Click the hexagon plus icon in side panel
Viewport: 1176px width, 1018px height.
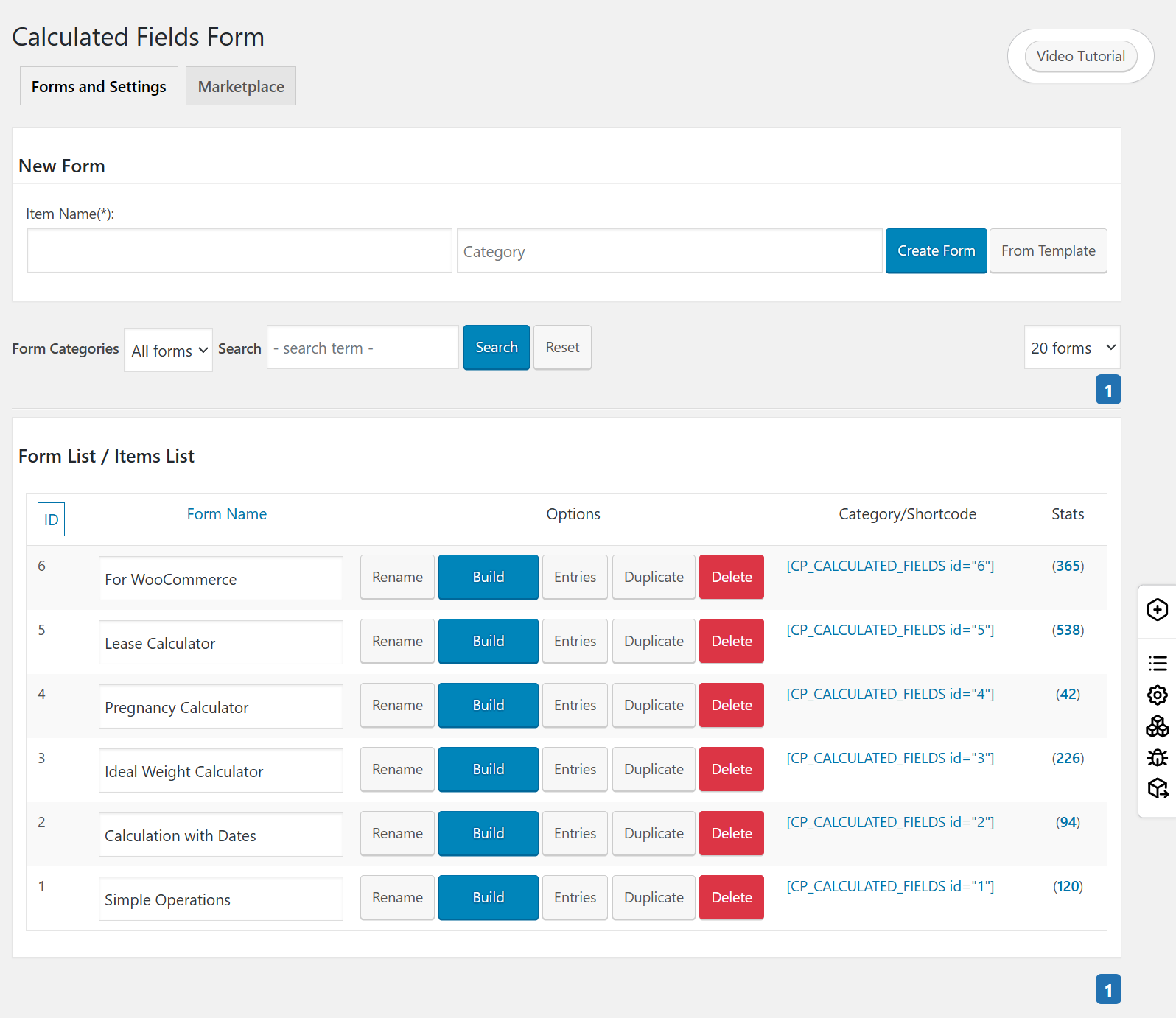point(1158,610)
